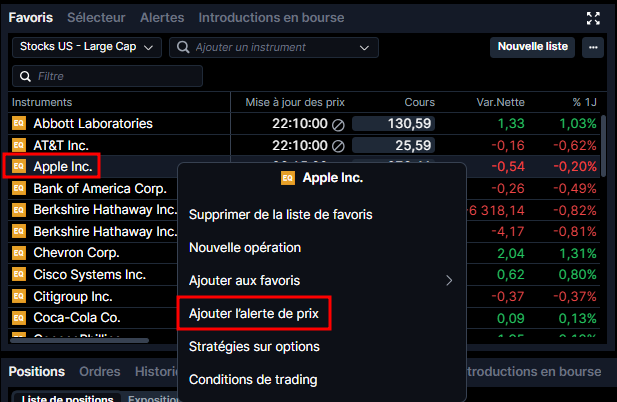Sort the list by the Instruments column

tap(41, 102)
